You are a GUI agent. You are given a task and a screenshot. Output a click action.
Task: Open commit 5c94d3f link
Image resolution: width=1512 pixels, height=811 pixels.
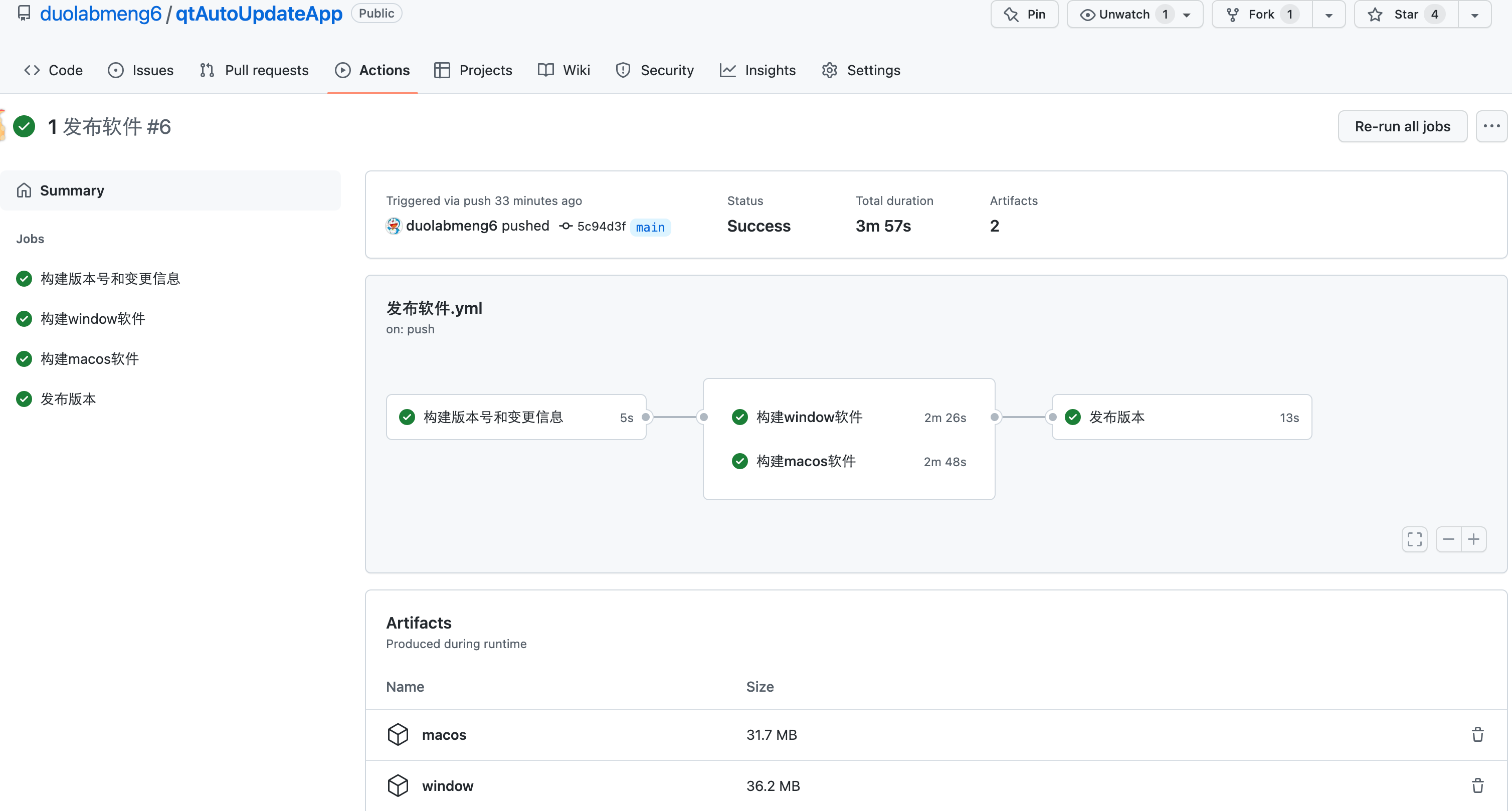pyautogui.click(x=601, y=227)
